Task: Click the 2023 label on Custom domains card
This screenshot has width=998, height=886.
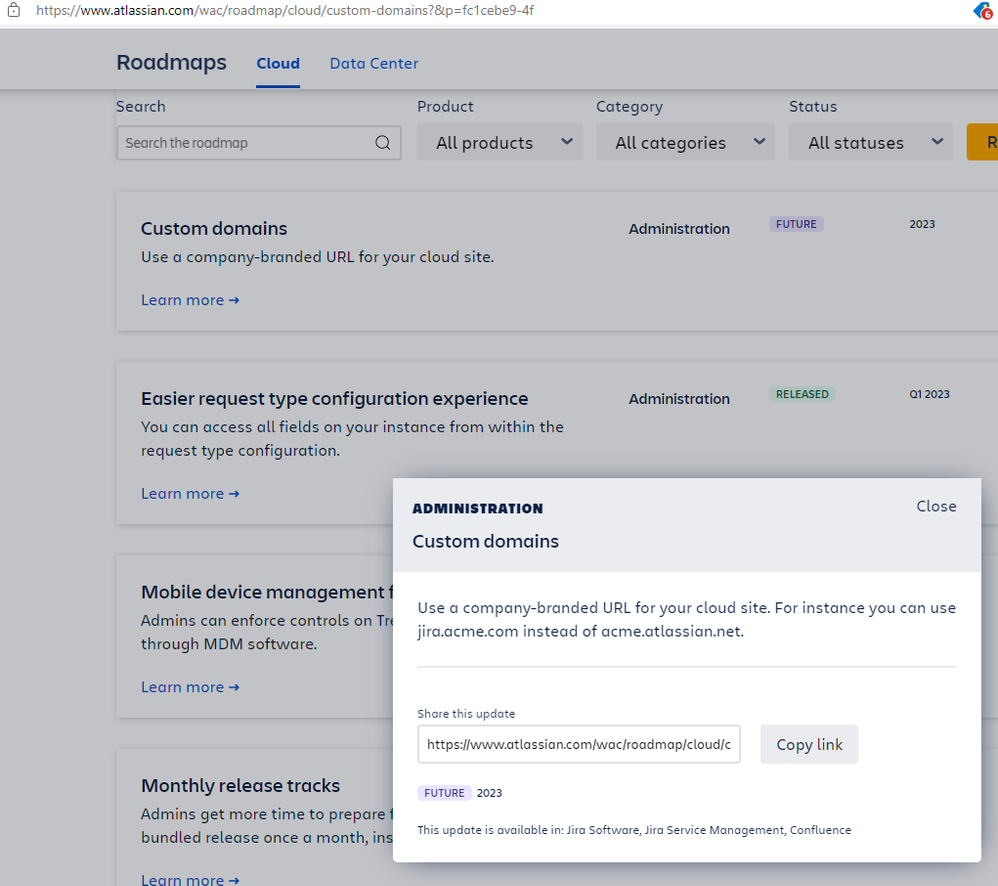Action: click(922, 224)
